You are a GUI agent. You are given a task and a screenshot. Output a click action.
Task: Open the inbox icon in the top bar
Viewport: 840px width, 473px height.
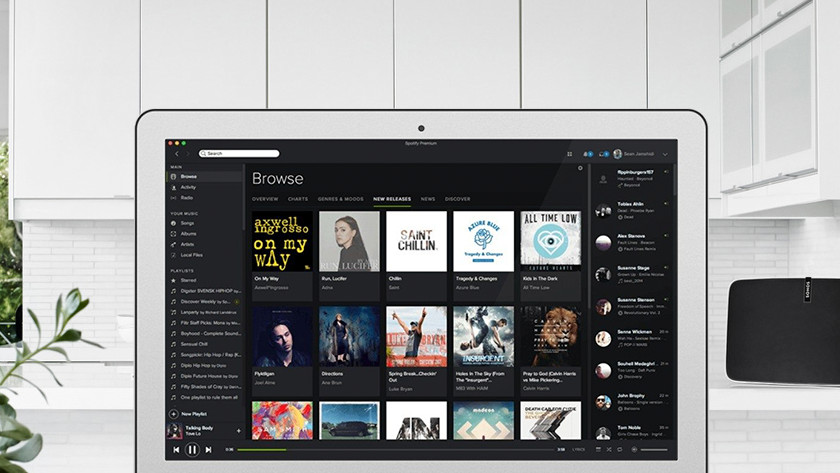pyautogui.click(x=604, y=154)
